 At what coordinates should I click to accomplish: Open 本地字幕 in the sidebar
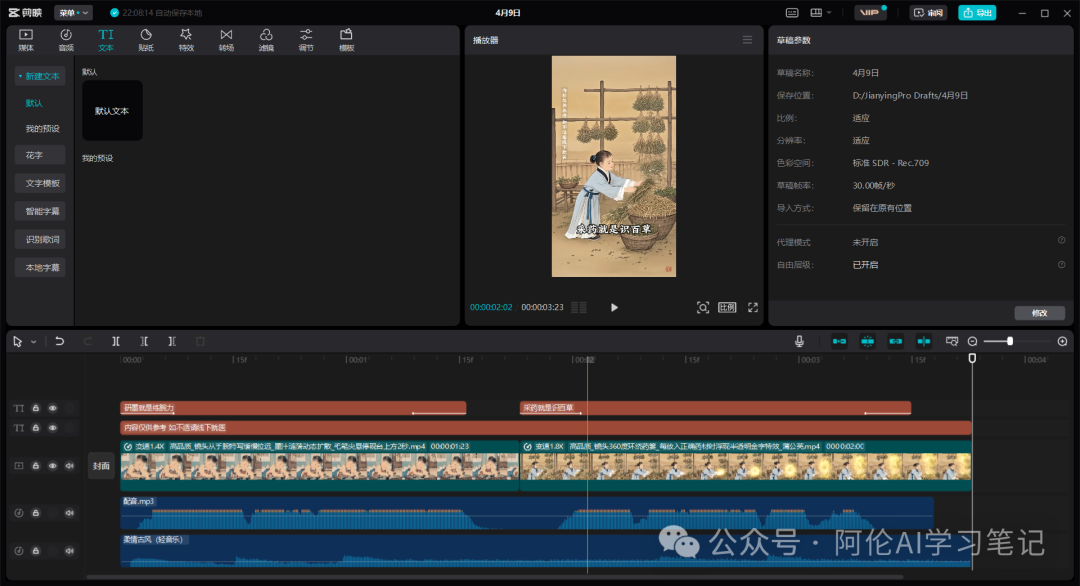tap(40, 267)
